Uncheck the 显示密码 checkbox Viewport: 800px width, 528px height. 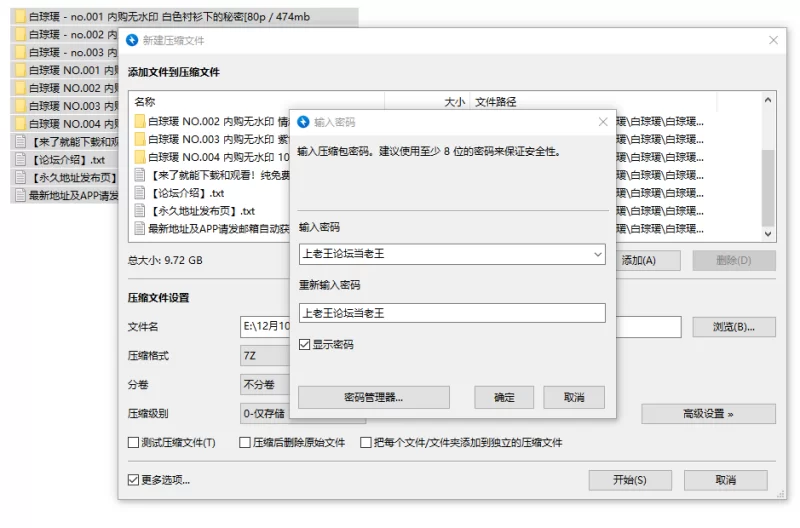click(305, 345)
